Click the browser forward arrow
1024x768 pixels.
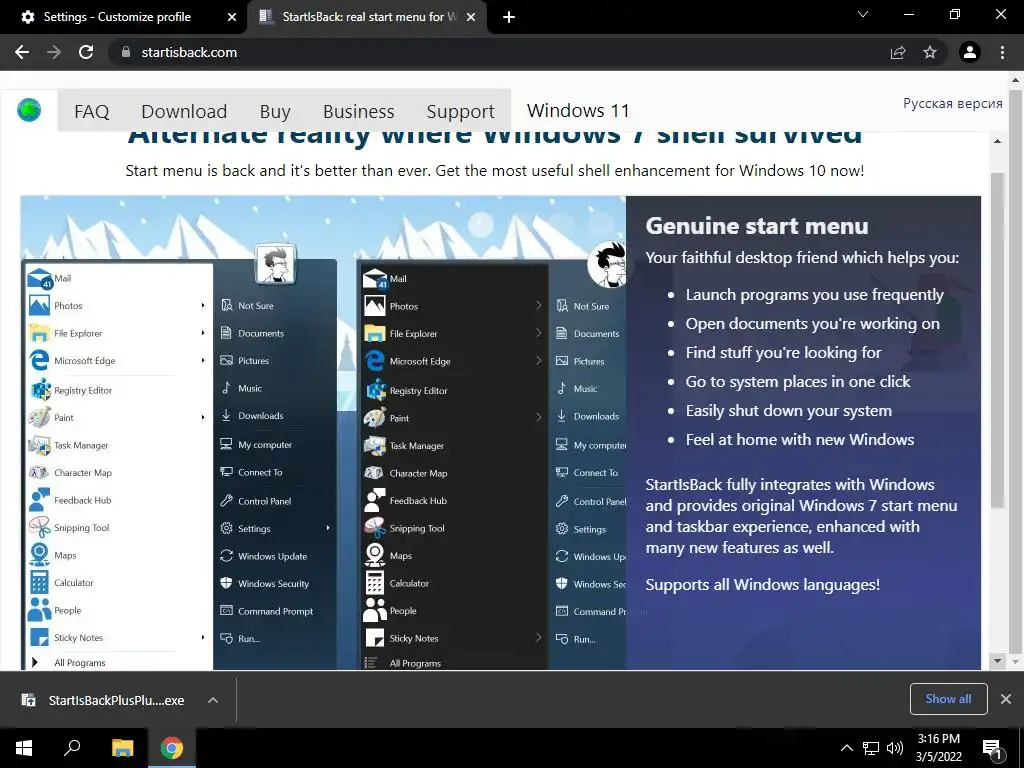[54, 52]
